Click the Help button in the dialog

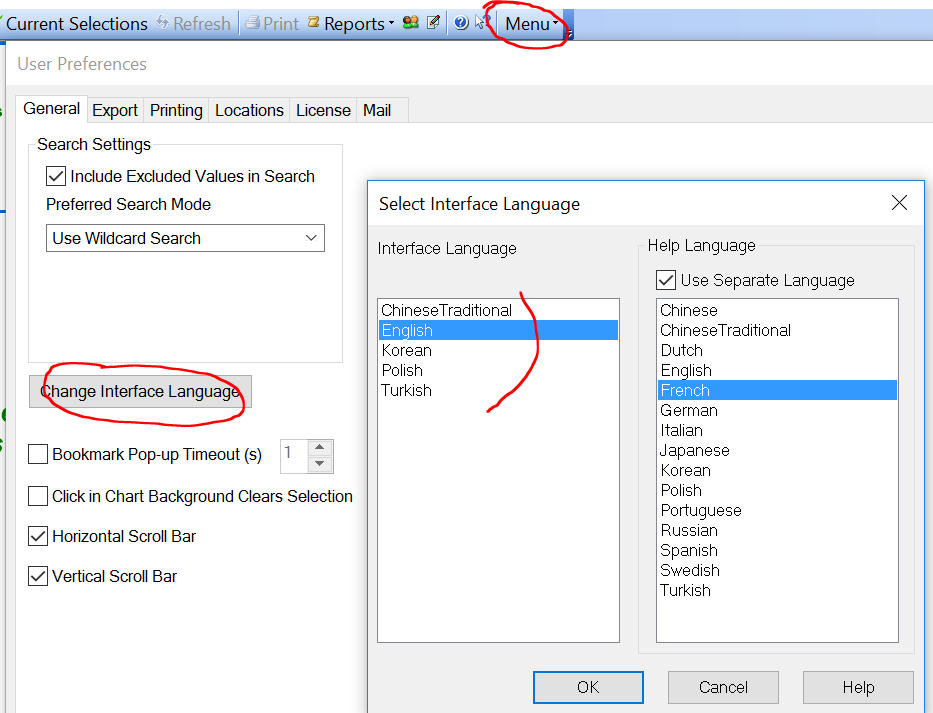pyautogui.click(x=858, y=687)
